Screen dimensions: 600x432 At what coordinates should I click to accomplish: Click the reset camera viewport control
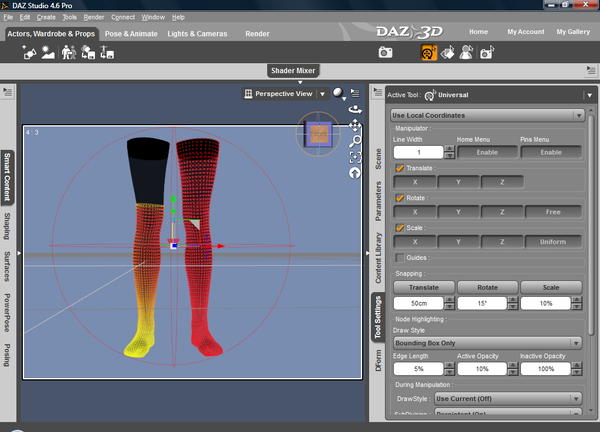[x=355, y=173]
